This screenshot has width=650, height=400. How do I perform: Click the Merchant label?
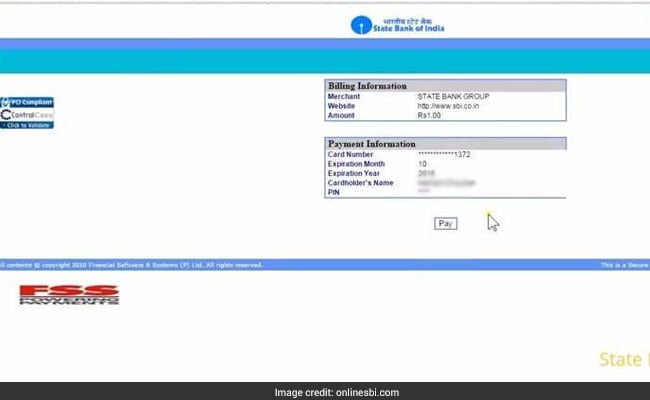[x=344, y=96]
